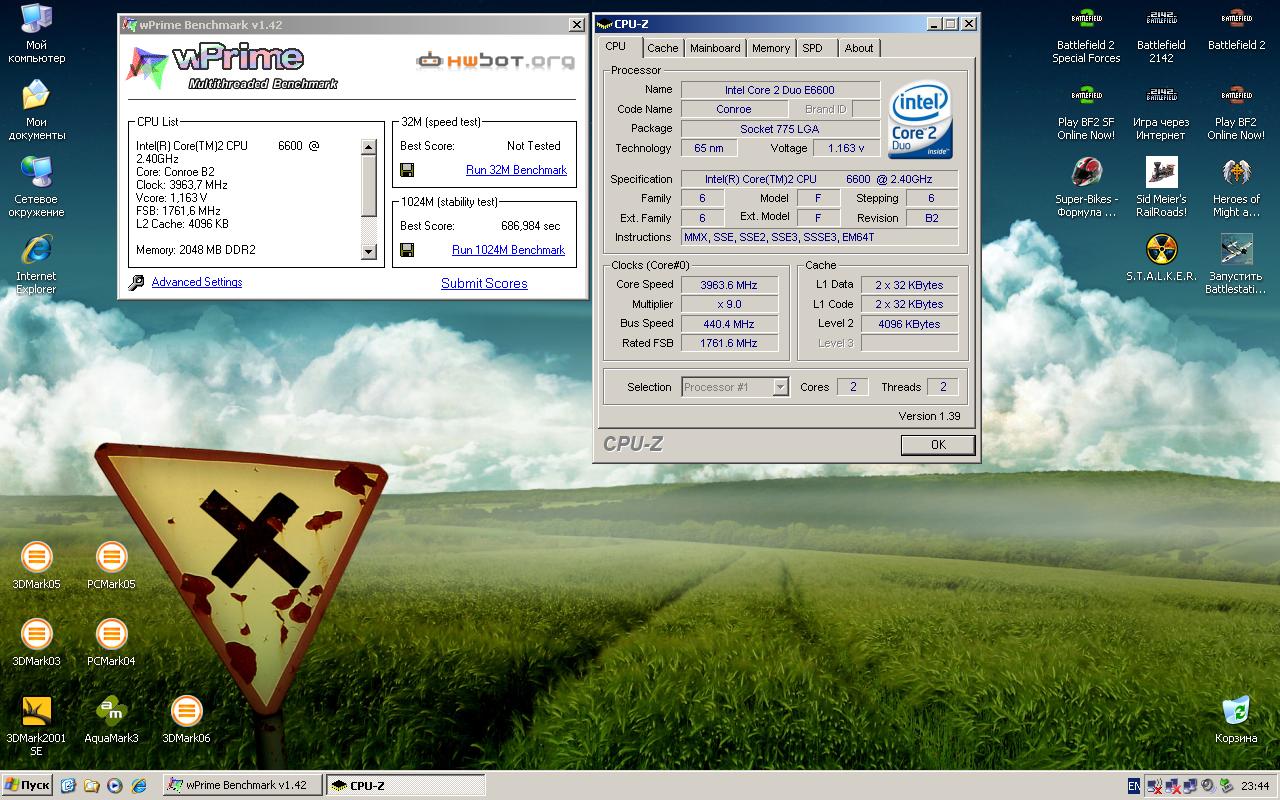The image size is (1280, 800).
Task: Click the Name field Intel Core 2 Duo E6600
Action: pyautogui.click(x=780, y=90)
